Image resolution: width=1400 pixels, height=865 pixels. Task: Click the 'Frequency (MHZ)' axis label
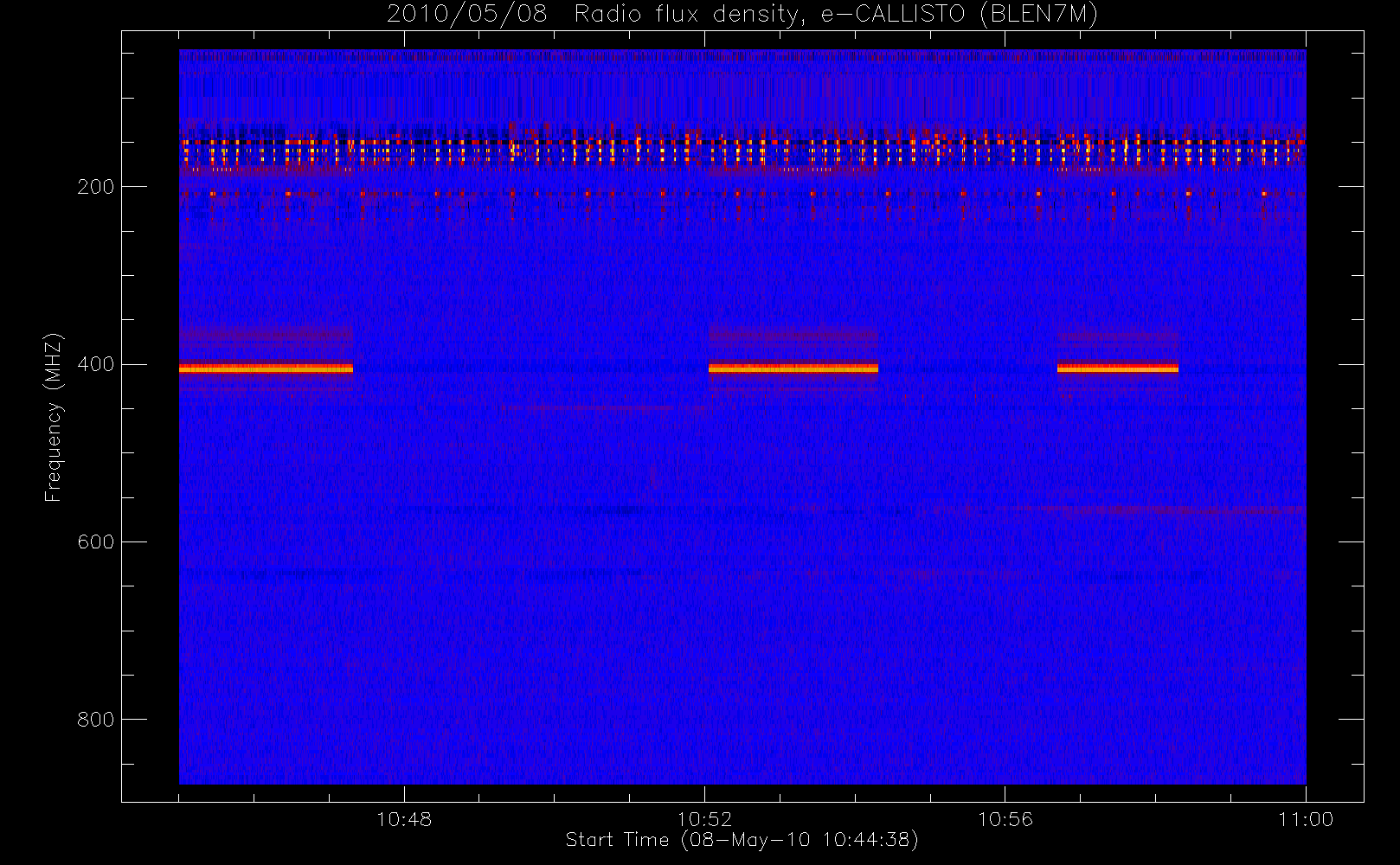point(54,417)
